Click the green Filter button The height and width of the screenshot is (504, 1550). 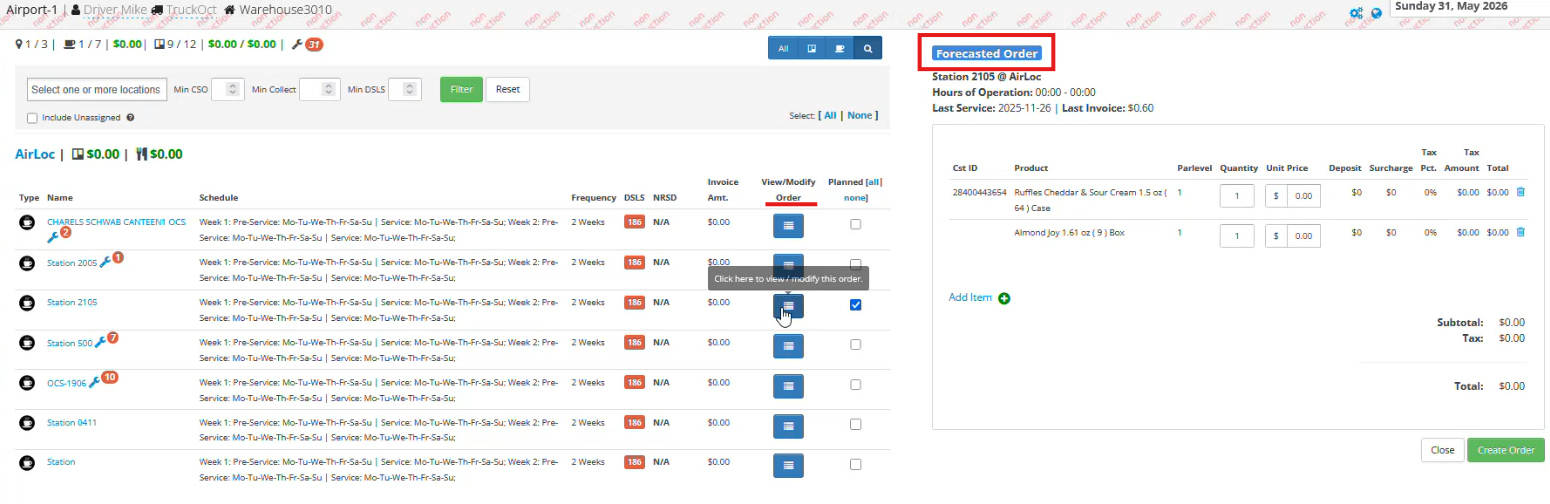tap(461, 89)
